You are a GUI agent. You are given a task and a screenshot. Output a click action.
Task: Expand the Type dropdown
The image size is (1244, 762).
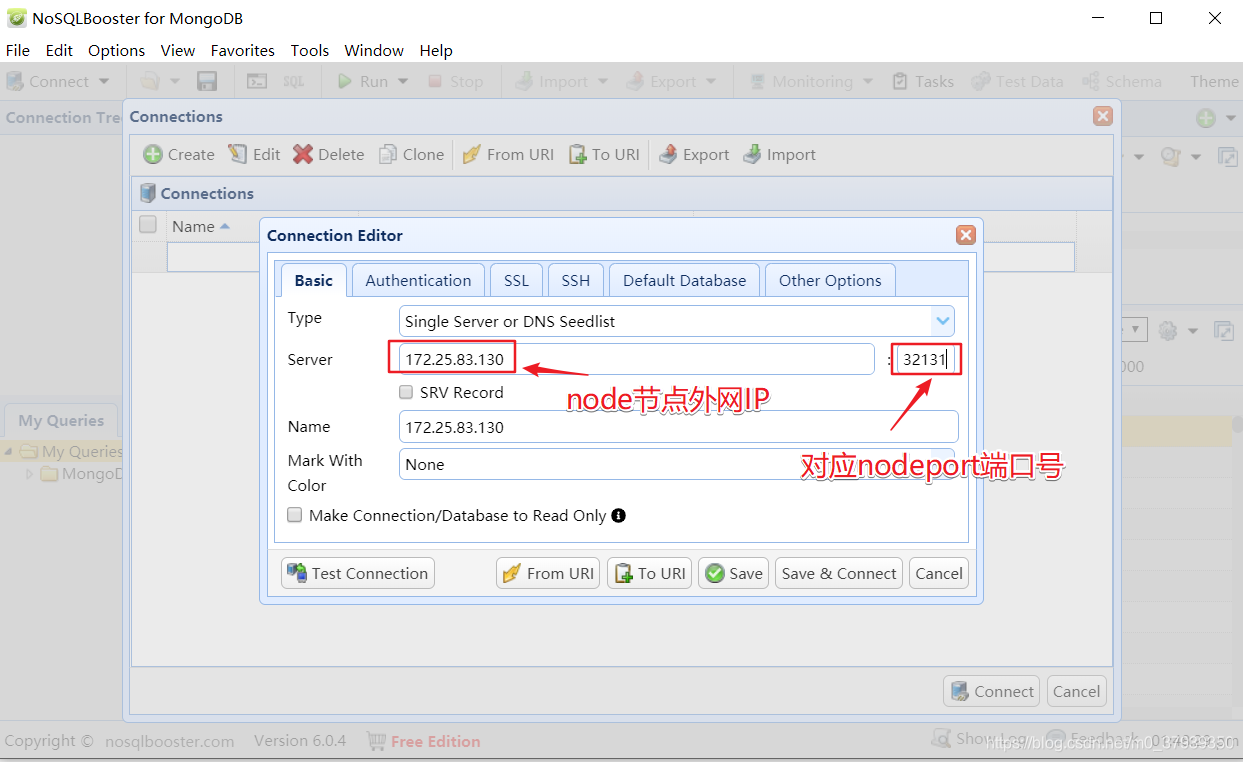[x=942, y=321]
